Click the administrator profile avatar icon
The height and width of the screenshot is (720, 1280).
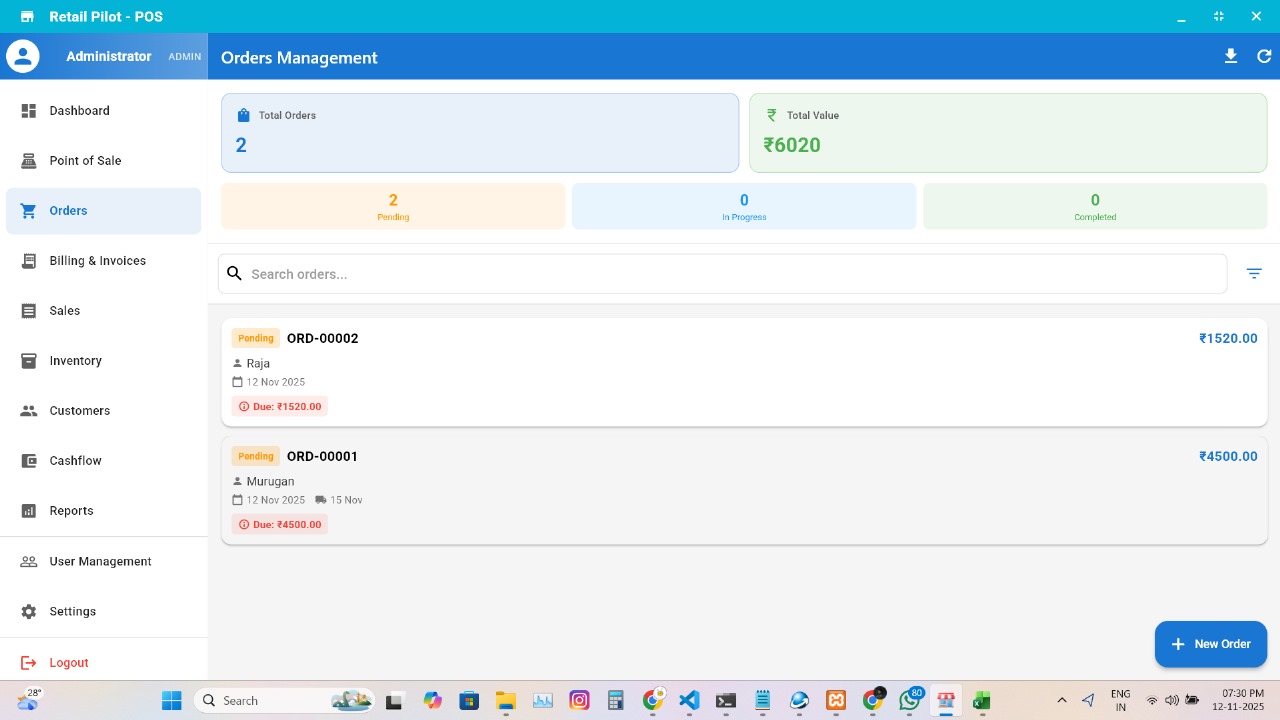tap(23, 56)
